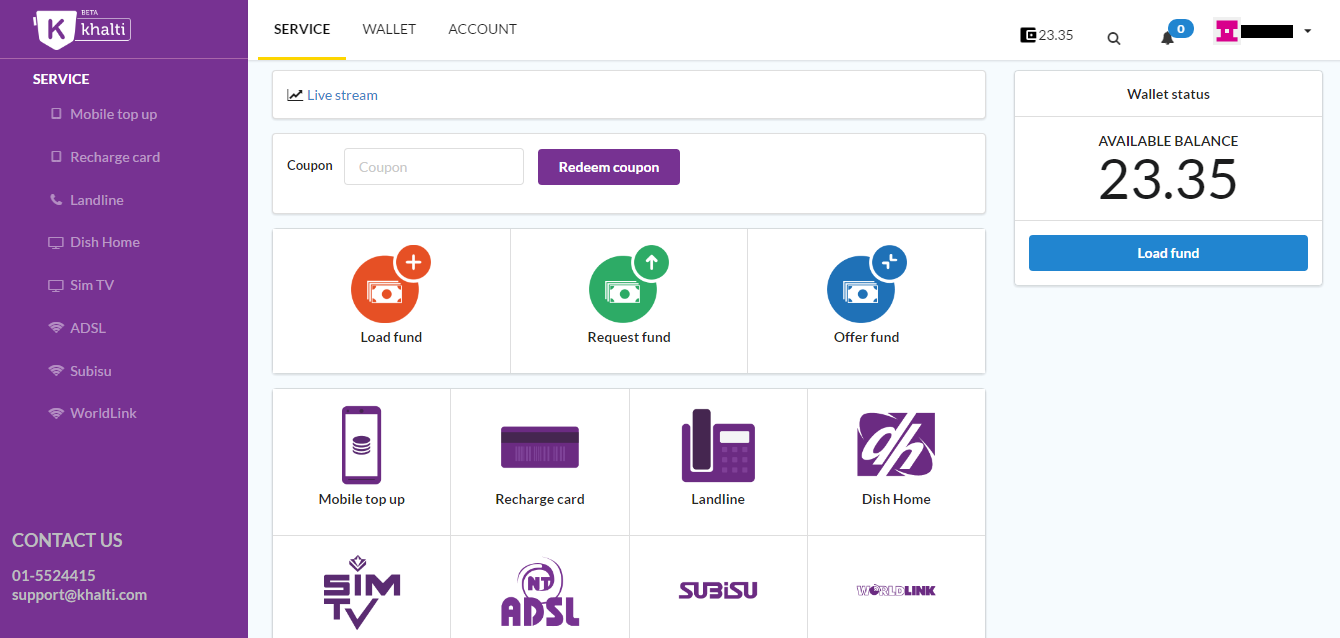The image size is (1340, 638).
Task: Expand the user account dropdown arrow
Action: (x=1307, y=31)
